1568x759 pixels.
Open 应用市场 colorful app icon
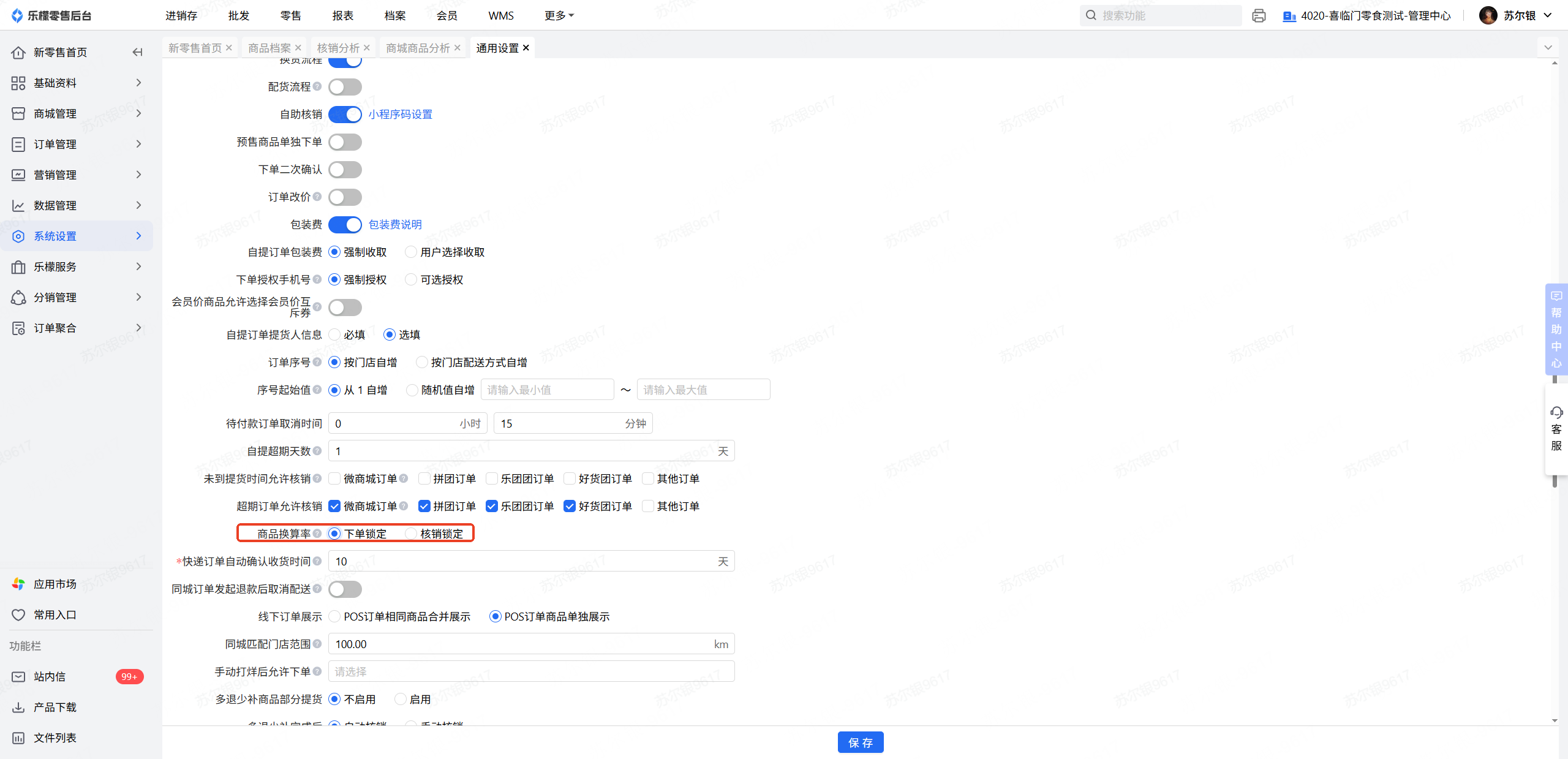click(x=18, y=584)
